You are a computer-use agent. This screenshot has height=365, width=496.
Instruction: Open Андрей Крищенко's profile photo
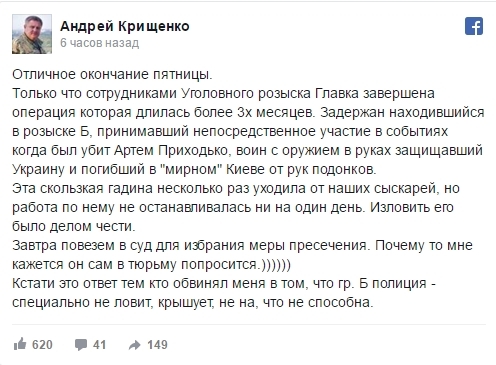pos(32,34)
